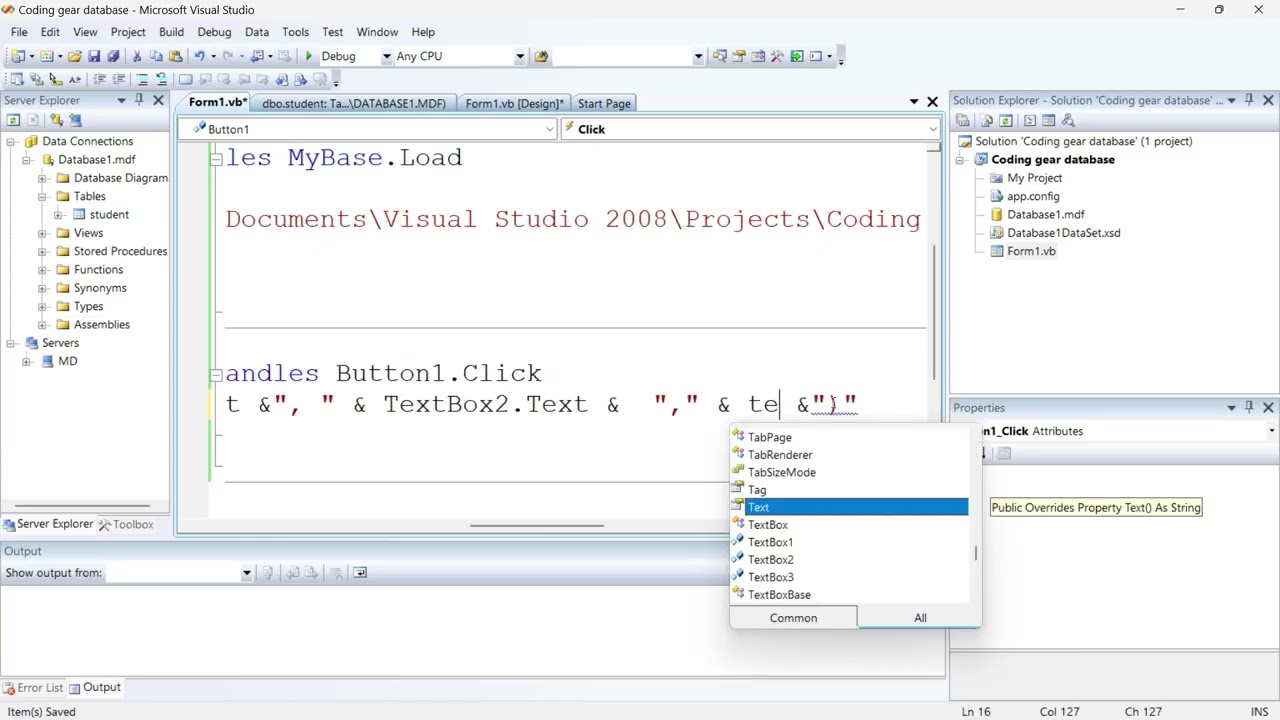Switch to the Toolbox tab
The width and height of the screenshot is (1280, 720).
126,524
